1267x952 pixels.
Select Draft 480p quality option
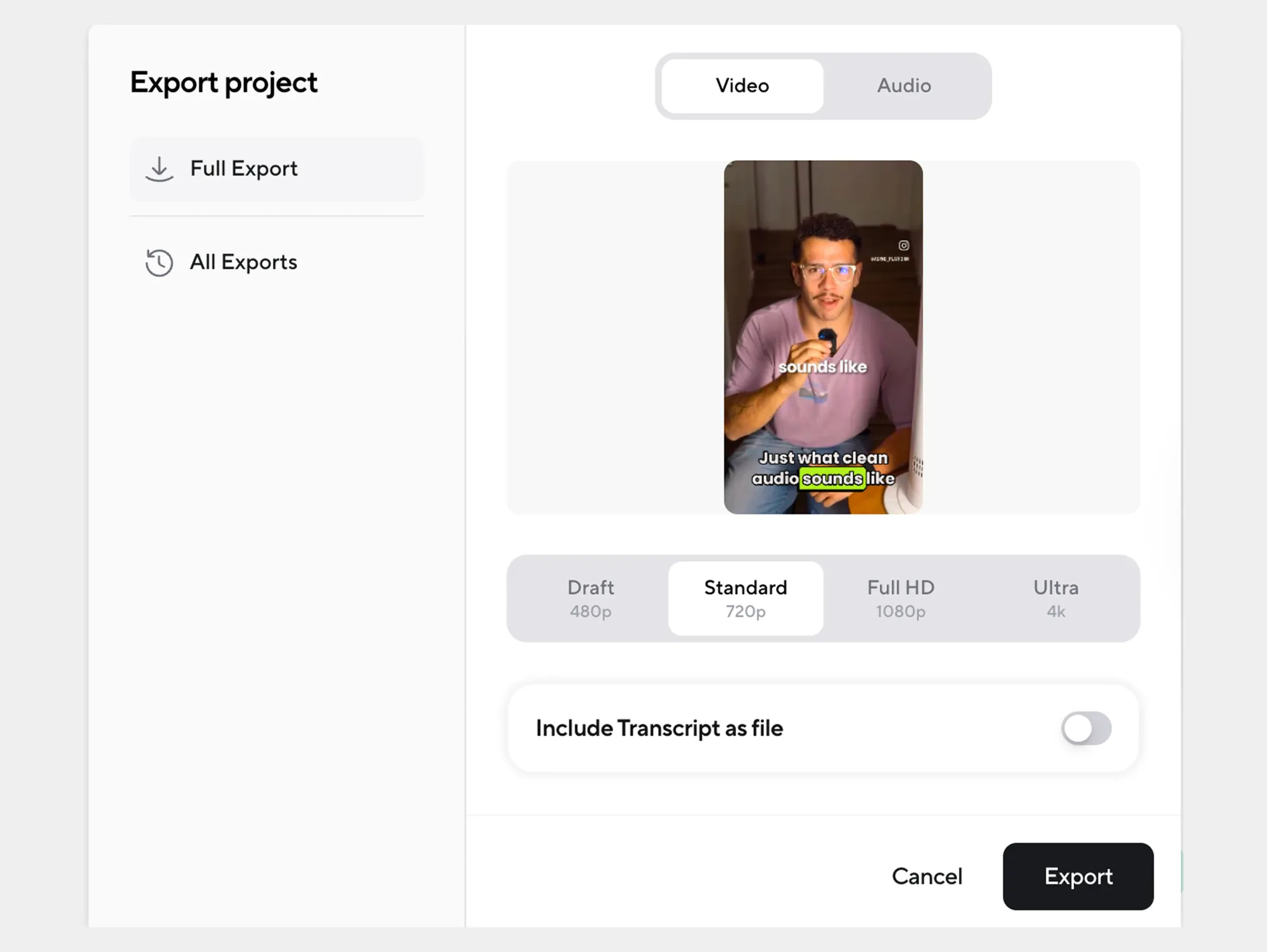point(590,599)
